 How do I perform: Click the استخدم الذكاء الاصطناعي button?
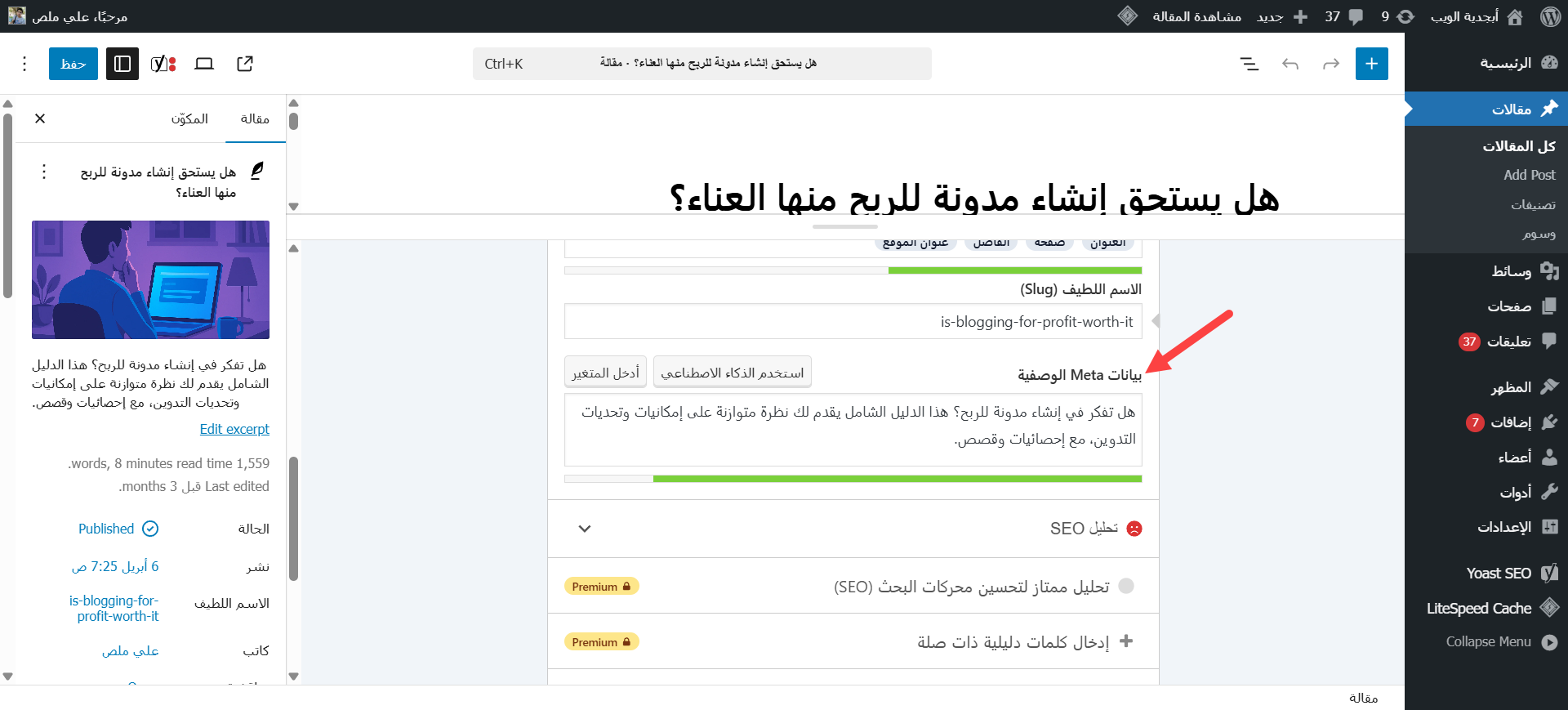tap(732, 373)
